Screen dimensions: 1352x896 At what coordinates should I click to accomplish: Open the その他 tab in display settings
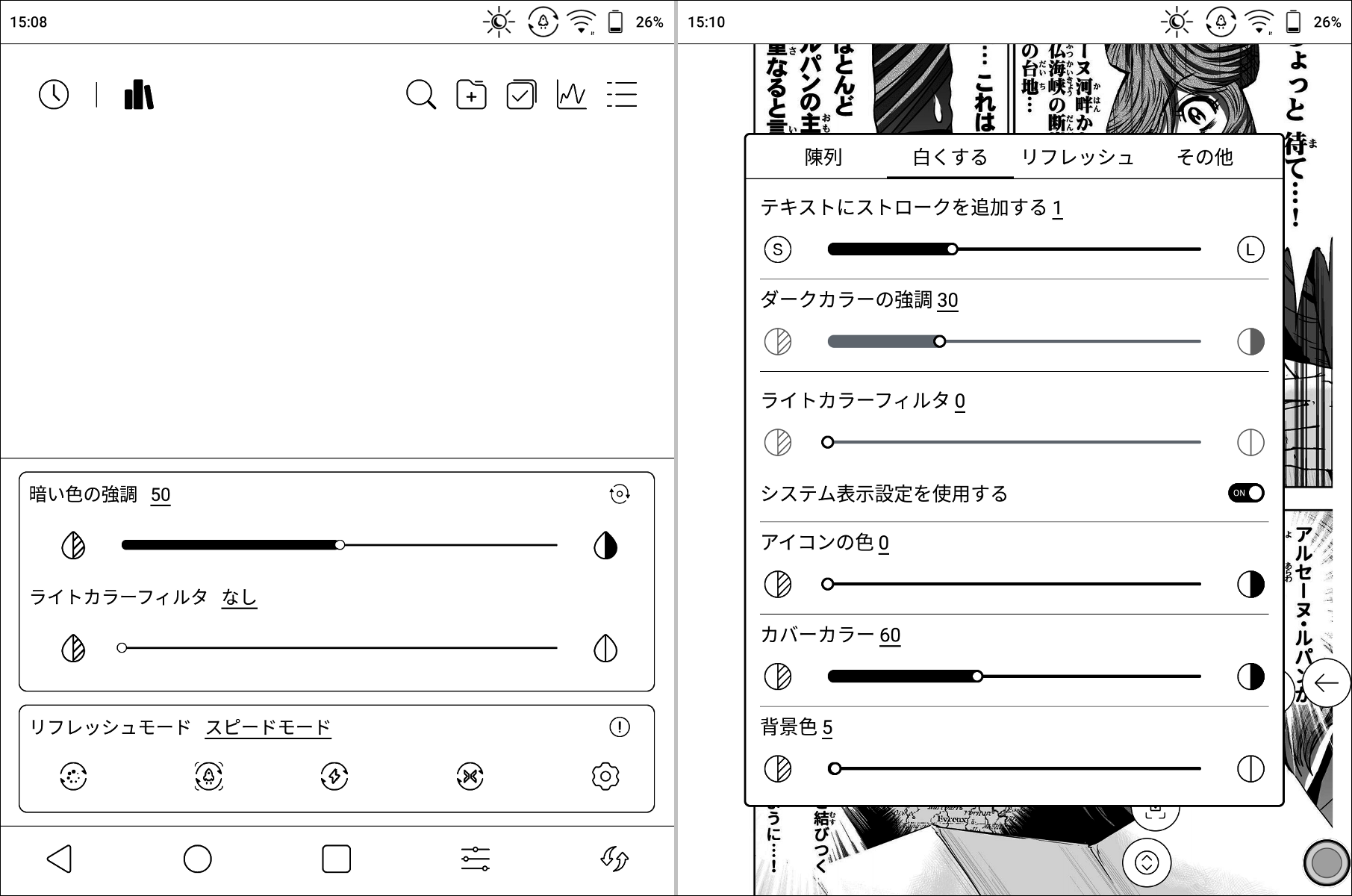pyautogui.click(x=1205, y=157)
